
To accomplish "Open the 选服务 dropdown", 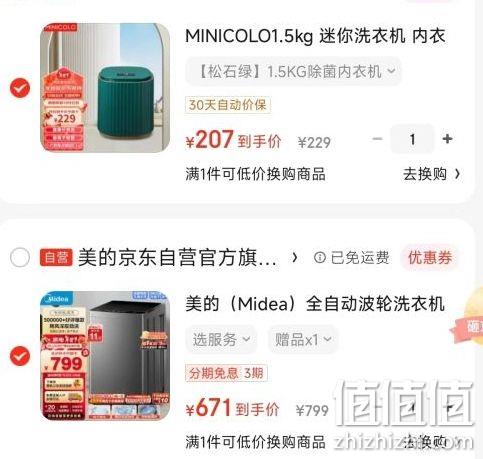I will 221,340.
